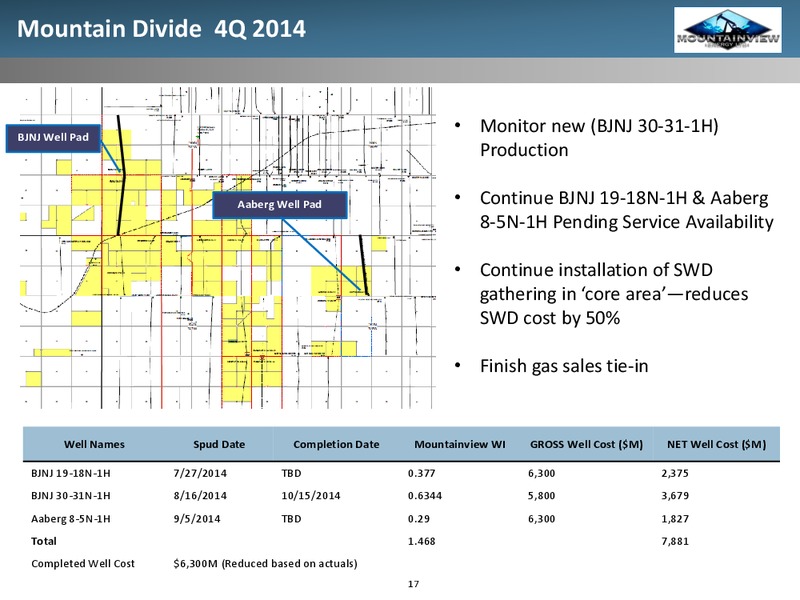The height and width of the screenshot is (600, 800).
Task: Click the 'Monitor new (BJNJ 30-31-1H) Production' bullet
Action: (599, 138)
